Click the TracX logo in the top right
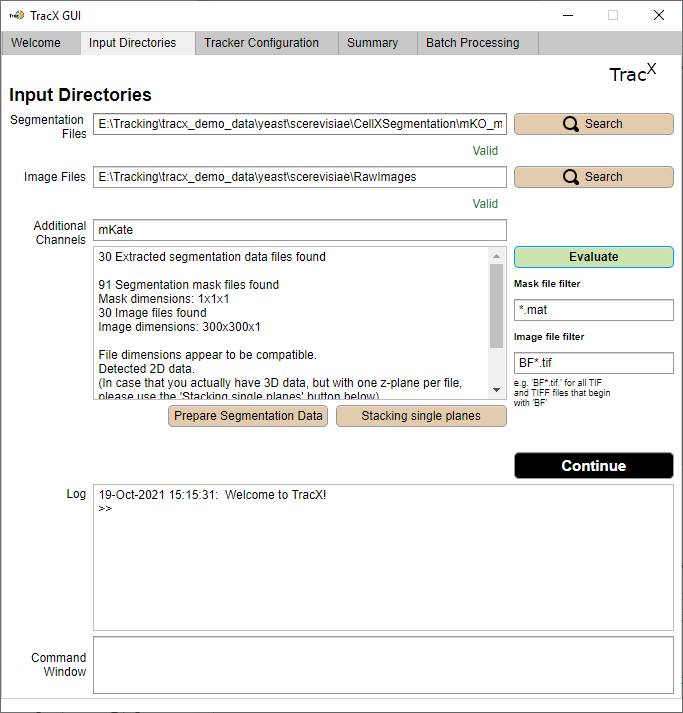Screen dimensions: 683x713 pos(633,74)
